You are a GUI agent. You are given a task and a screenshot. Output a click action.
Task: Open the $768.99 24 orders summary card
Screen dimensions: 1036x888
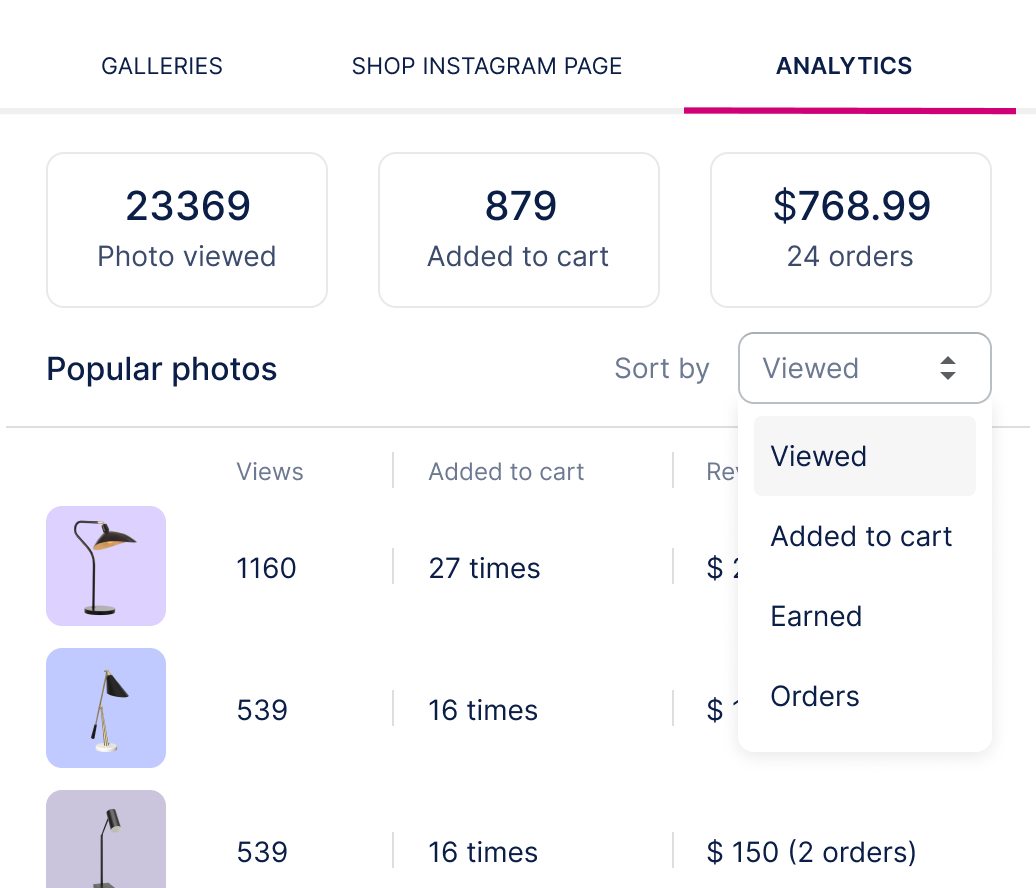click(851, 229)
